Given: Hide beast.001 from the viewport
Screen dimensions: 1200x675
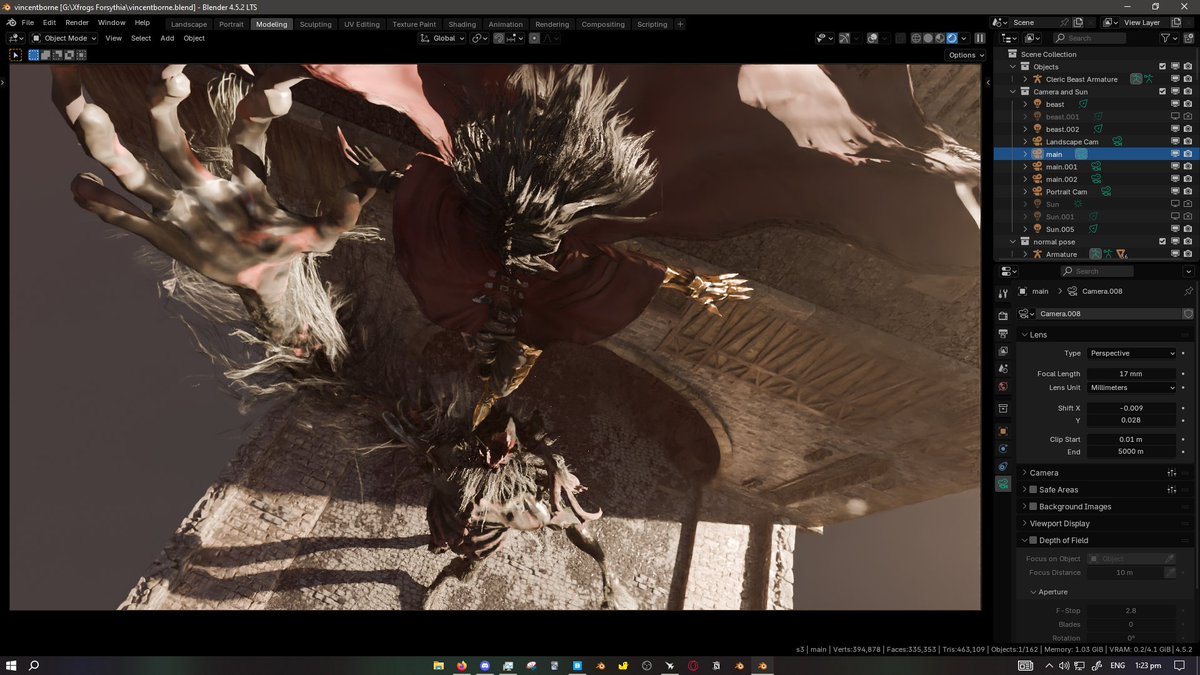Looking at the screenshot, I should (1174, 116).
